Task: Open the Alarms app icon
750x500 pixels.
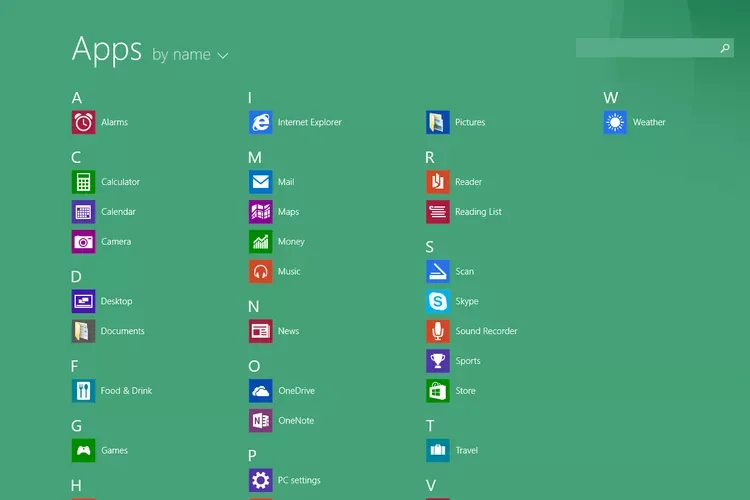Action: pos(84,122)
